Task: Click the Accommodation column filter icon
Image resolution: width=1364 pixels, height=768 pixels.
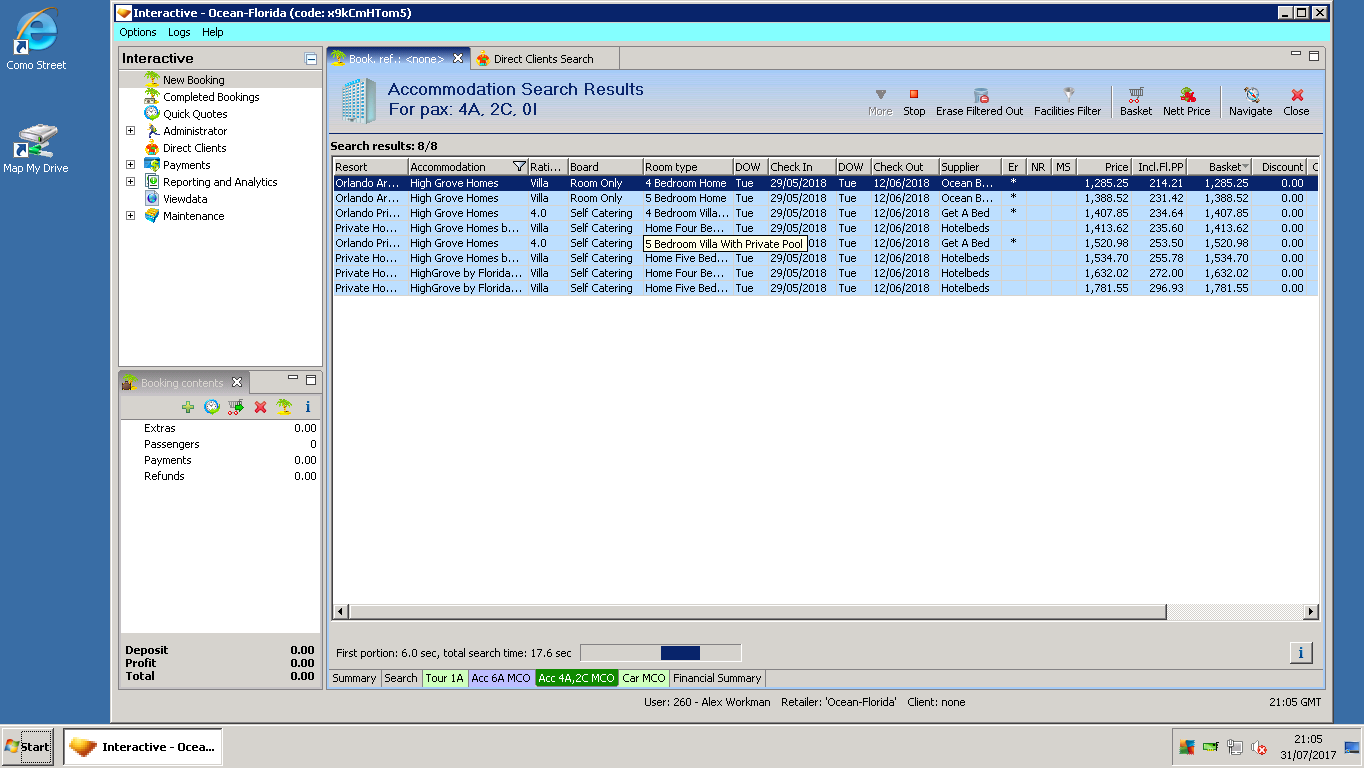Action: (x=519, y=167)
